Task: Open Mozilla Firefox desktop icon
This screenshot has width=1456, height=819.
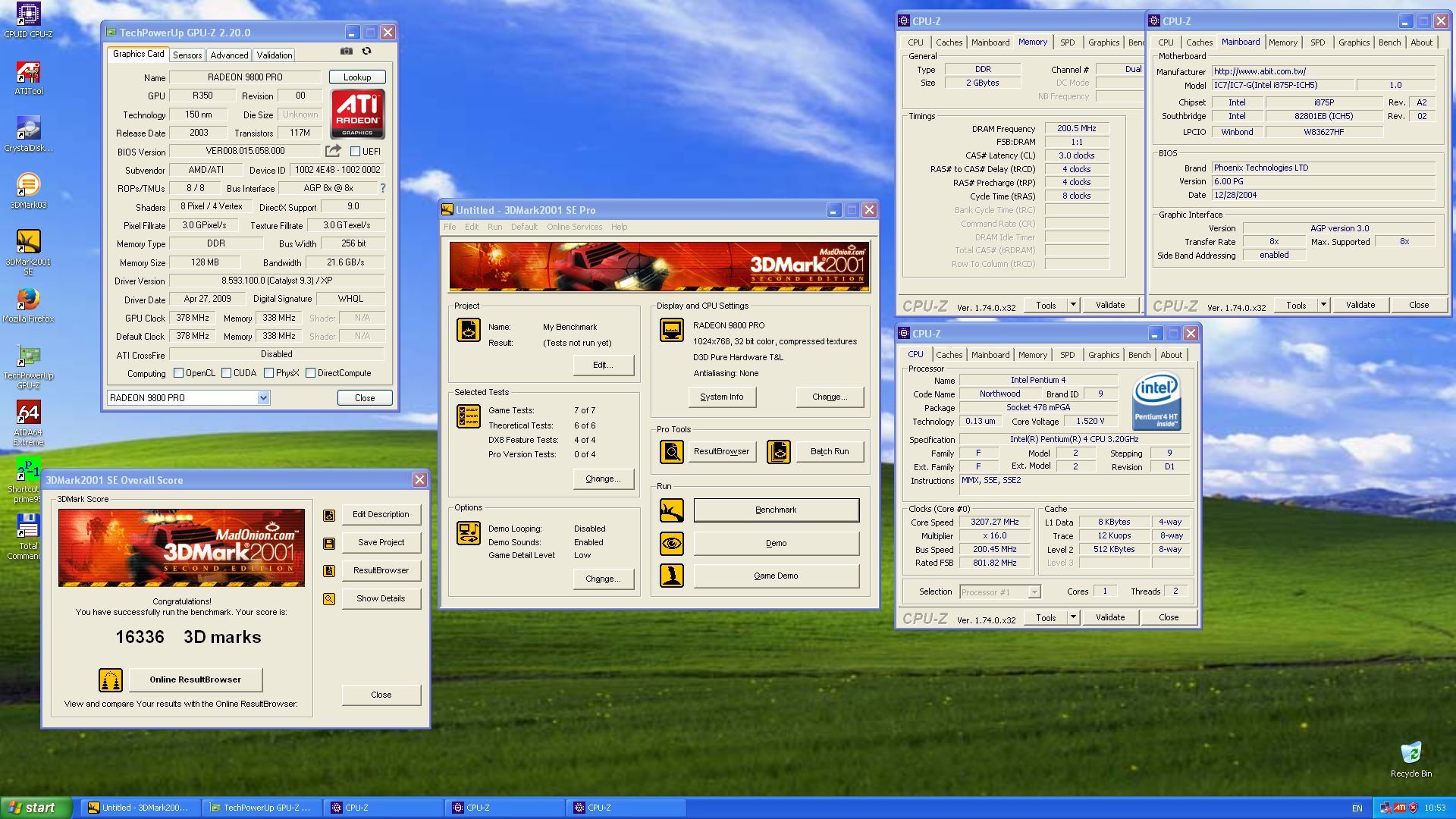Action: pyautogui.click(x=28, y=305)
